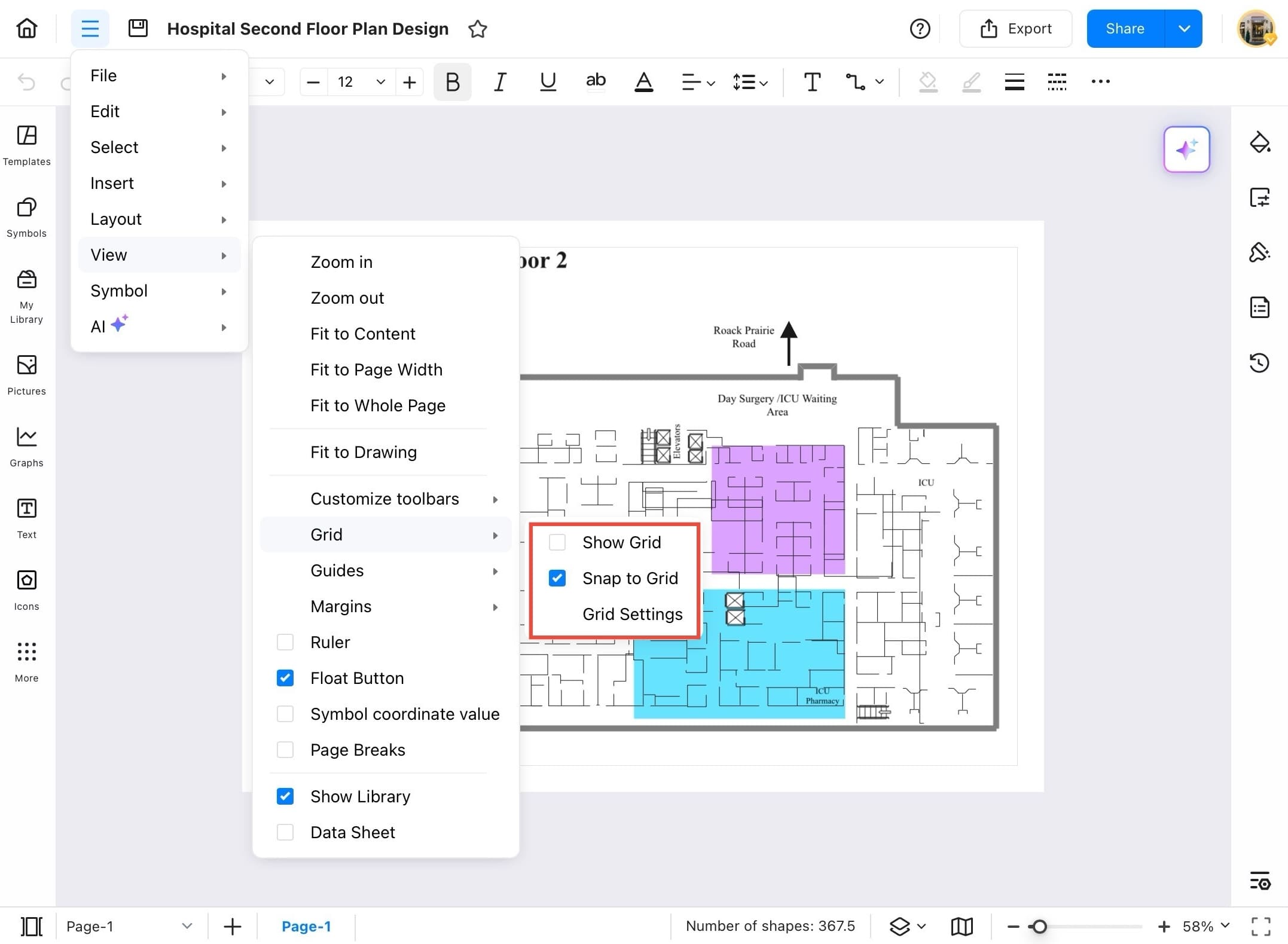1288x944 pixels.
Task: Expand the Share dropdown arrow
Action: click(x=1183, y=28)
